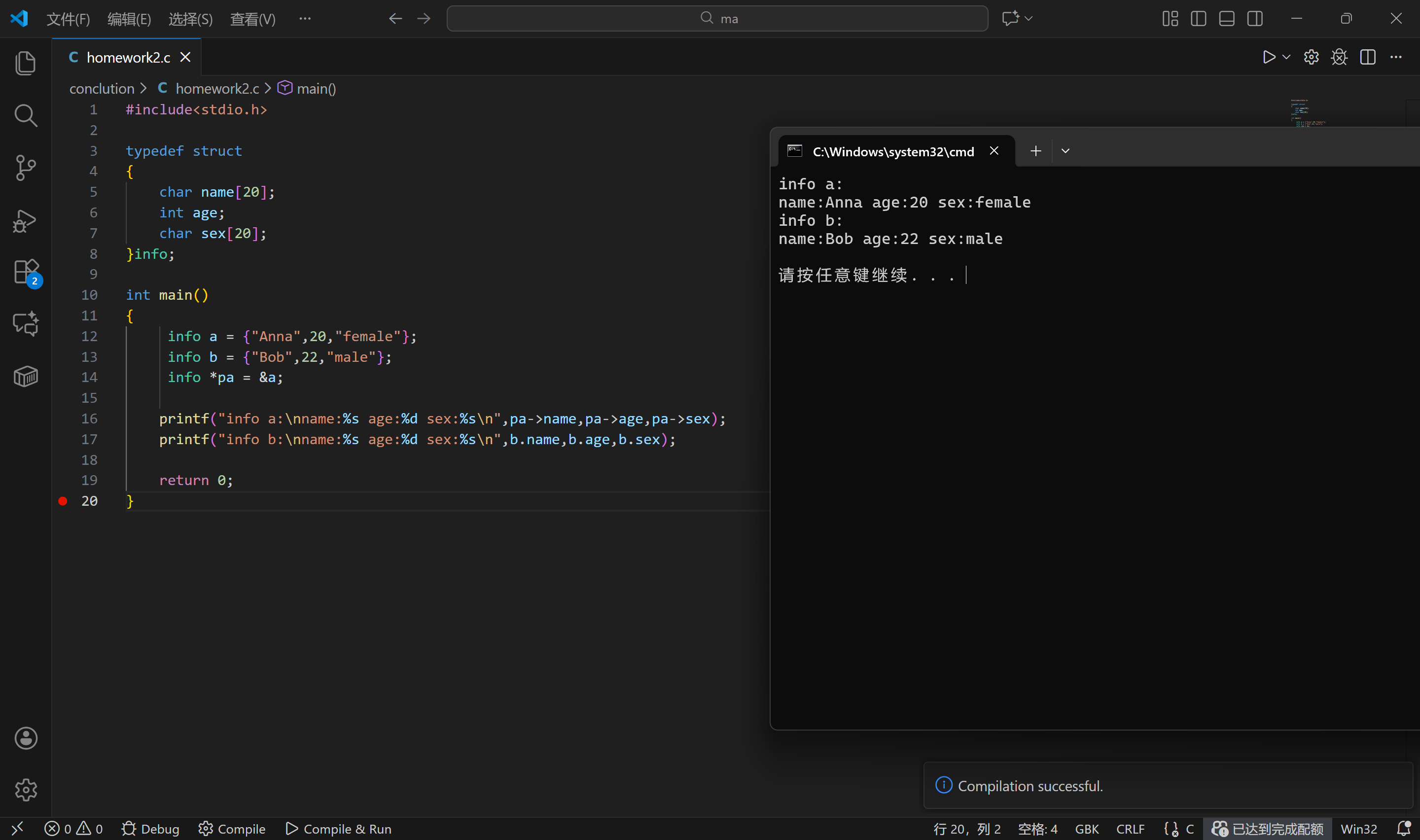This screenshot has height=840, width=1420.
Task: Open the Explorer view in activity bar
Action: [26, 63]
